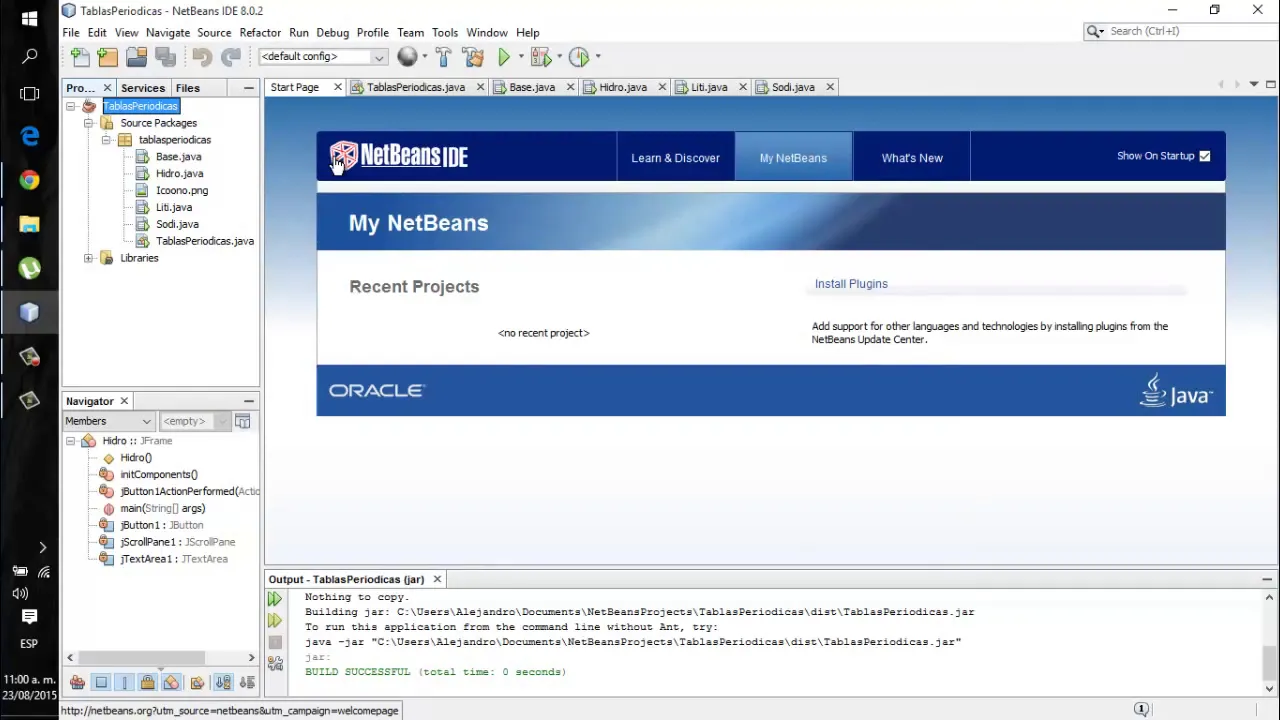Click the Save All toolbar icon
The height and width of the screenshot is (720, 1280).
click(165, 57)
